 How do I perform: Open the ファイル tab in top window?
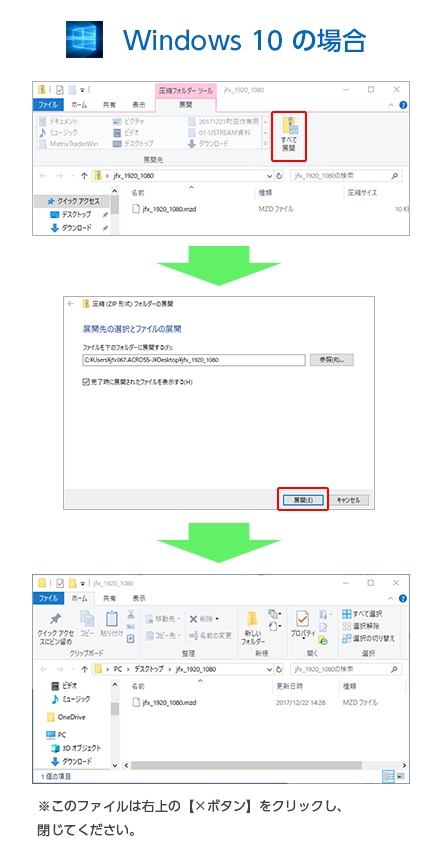coord(48,105)
